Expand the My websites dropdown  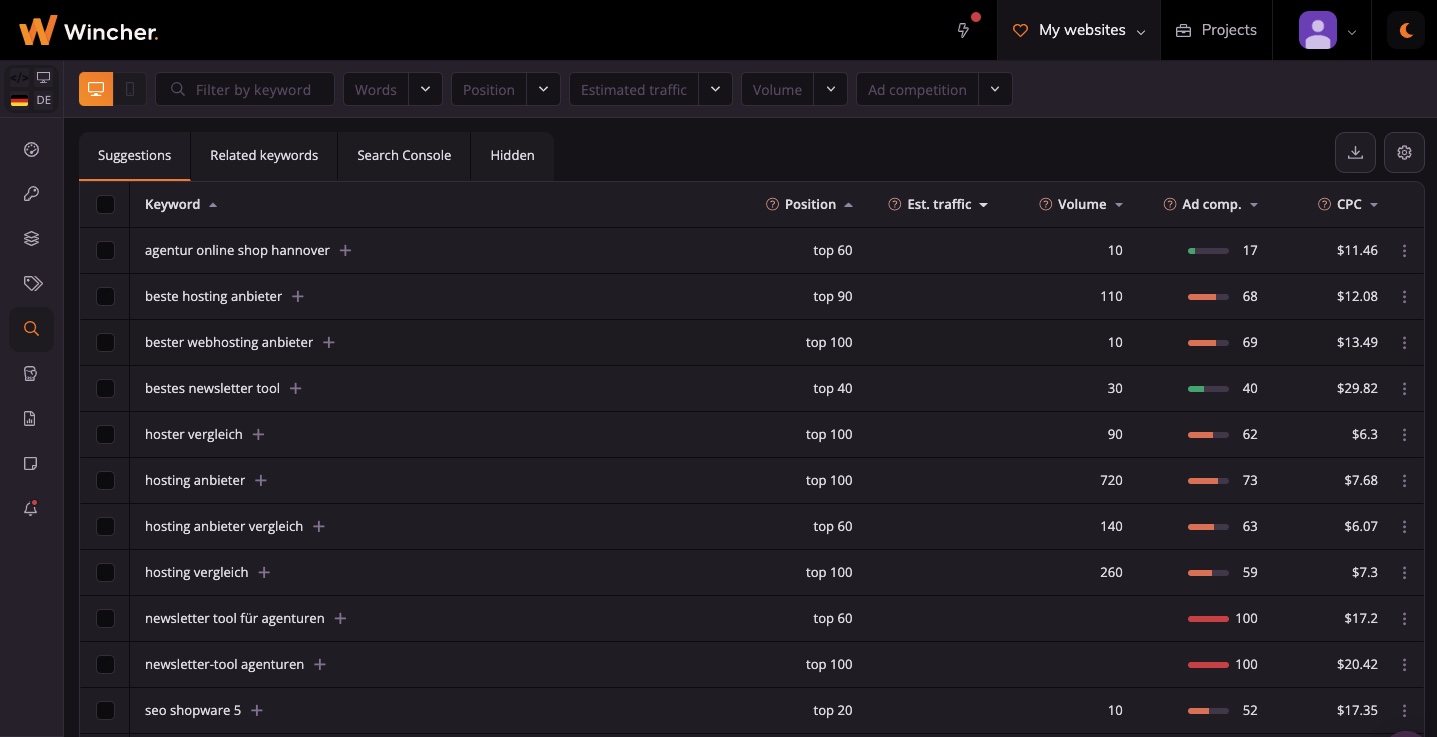tap(1081, 30)
